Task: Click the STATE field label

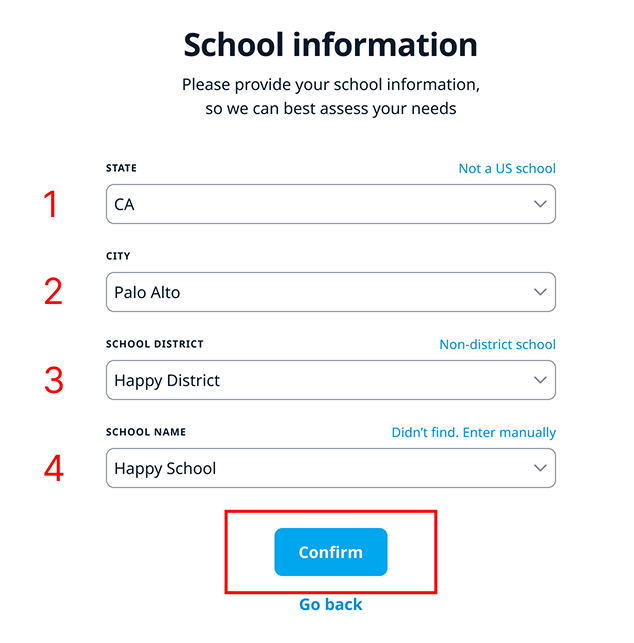Action: tap(122, 168)
